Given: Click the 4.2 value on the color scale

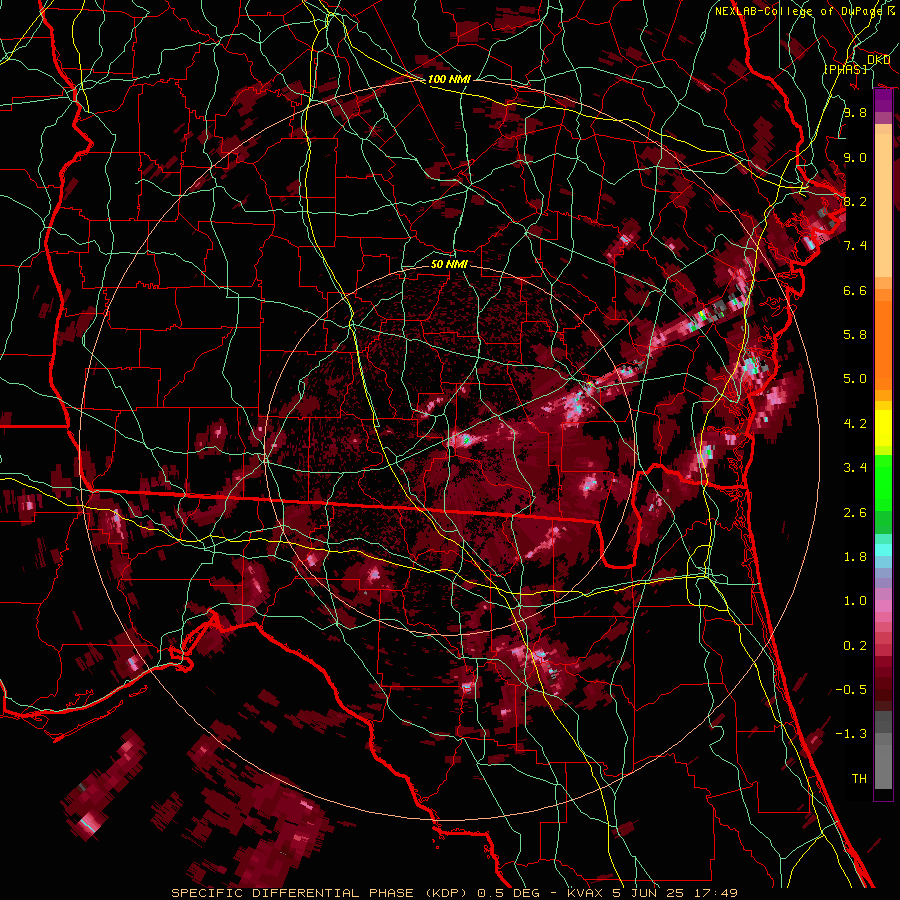Looking at the screenshot, I should (855, 424).
